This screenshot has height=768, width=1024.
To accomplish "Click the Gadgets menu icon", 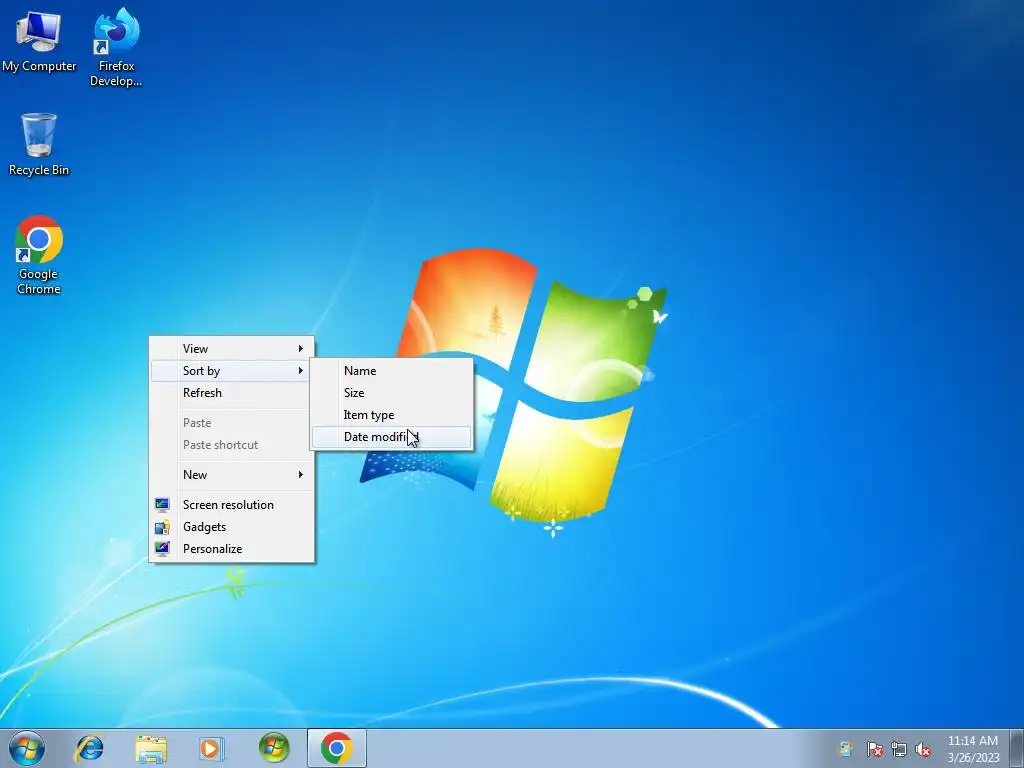I will click(x=162, y=527).
